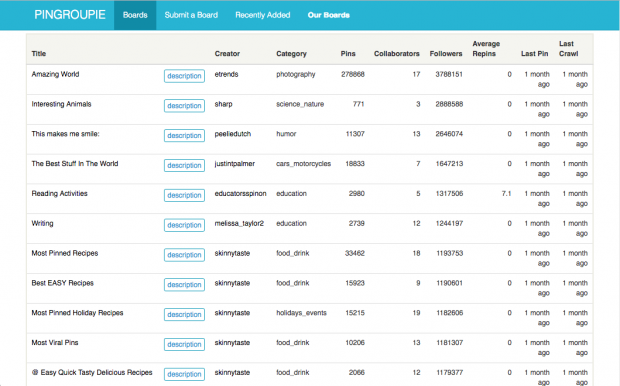Screen dimensions: 620x386
Task: Sort by Category column header
Action: pyautogui.click(x=291, y=54)
